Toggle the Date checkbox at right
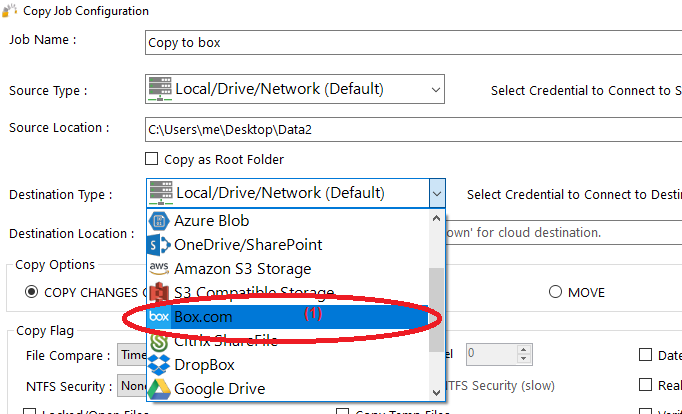Image resolution: width=682 pixels, height=414 pixels. pyautogui.click(x=645, y=355)
